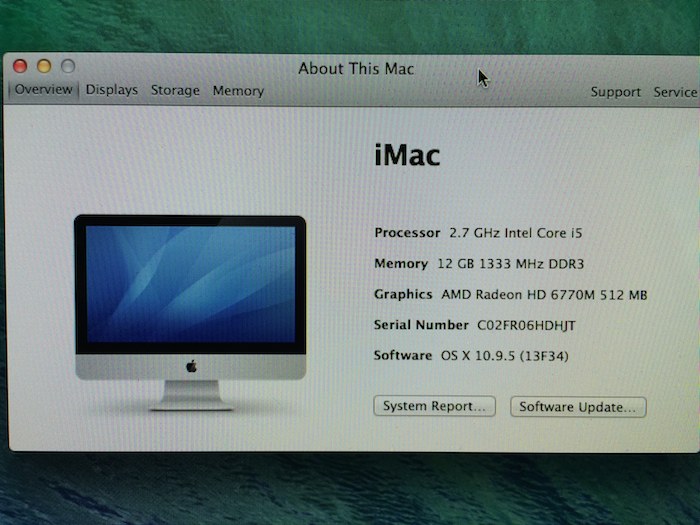Select the Storage tab
700x525 pixels.
175,91
